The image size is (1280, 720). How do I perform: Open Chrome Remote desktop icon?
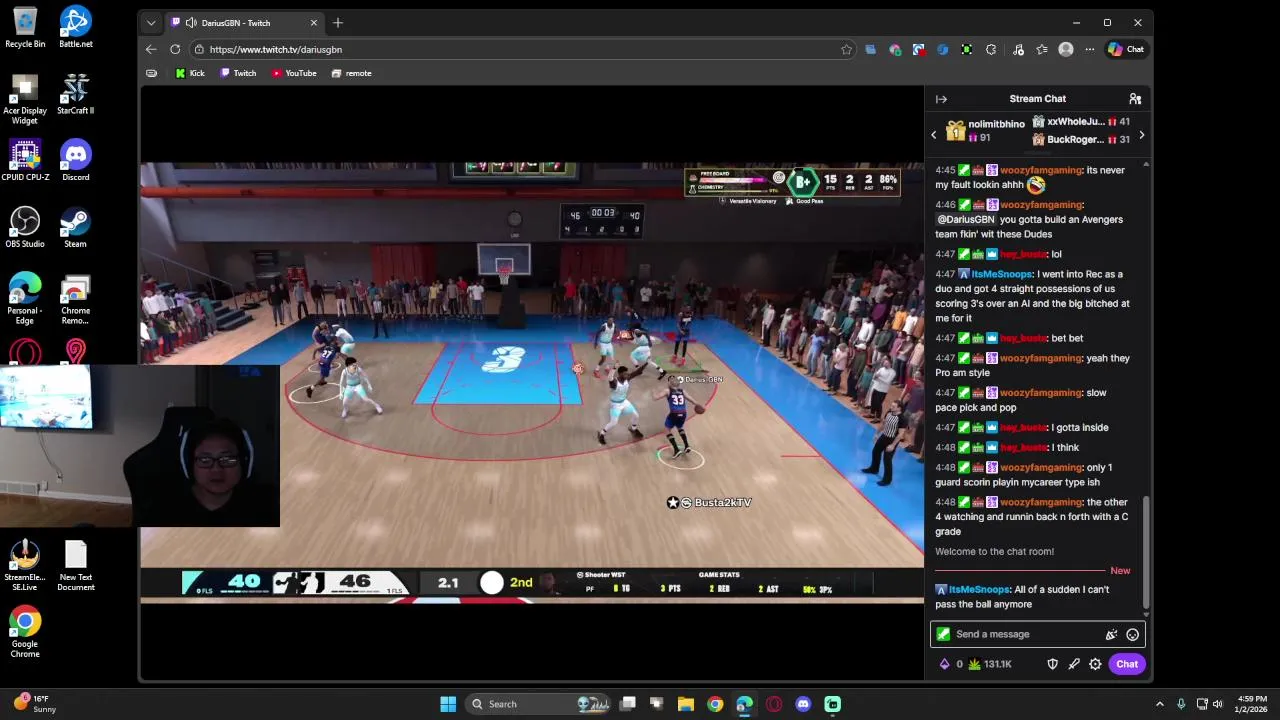[76, 299]
